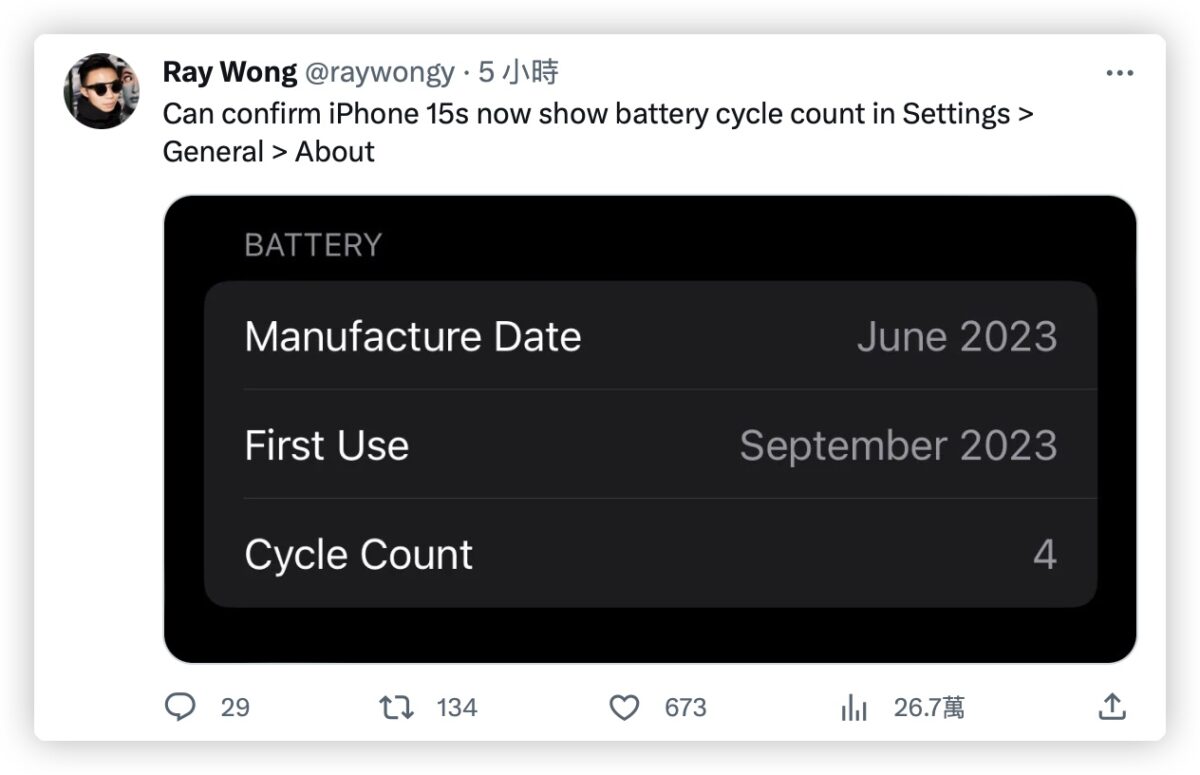The image size is (1200, 775).
Task: Open tweet analytics bar chart icon
Action: tap(854, 708)
